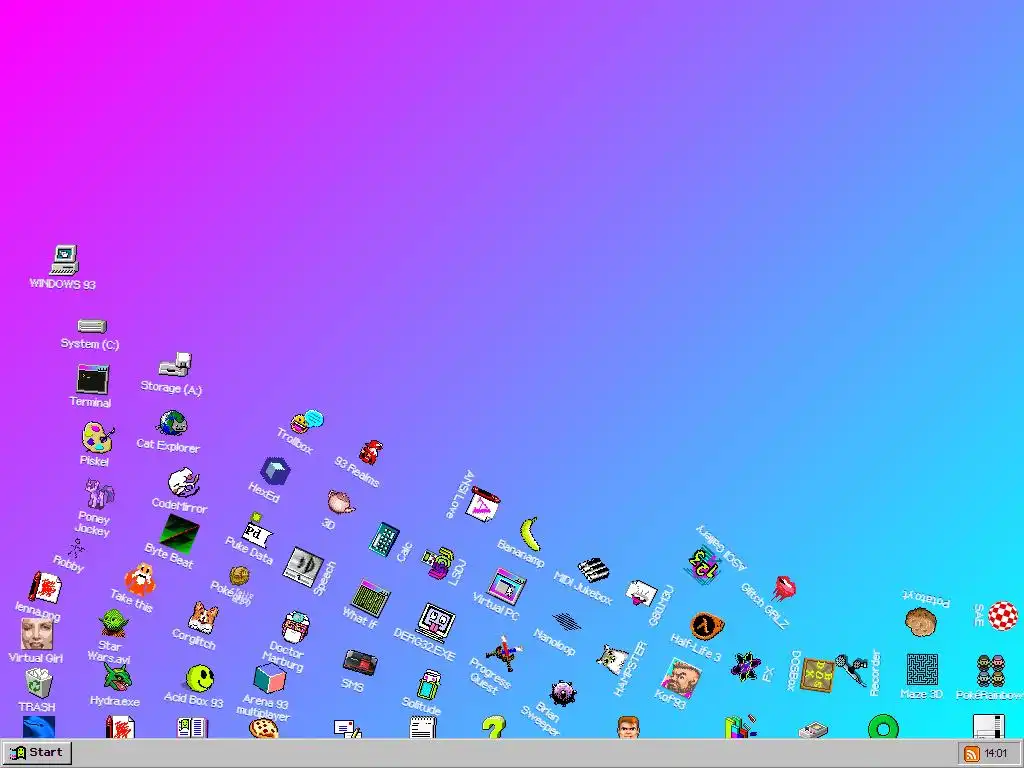Open the Calc calculator icon
The image size is (1024, 768).
[384, 539]
